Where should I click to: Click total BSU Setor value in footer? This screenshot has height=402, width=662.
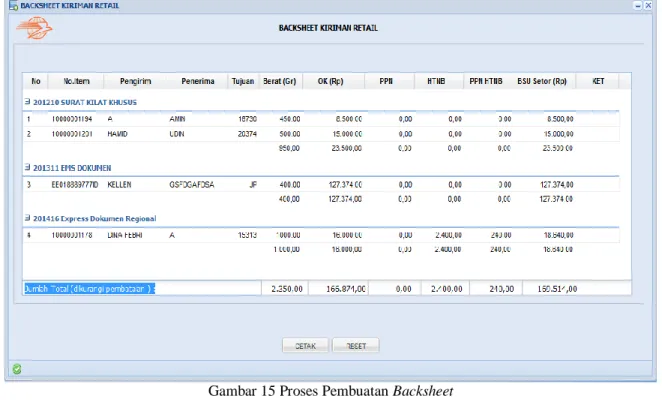pos(557,289)
